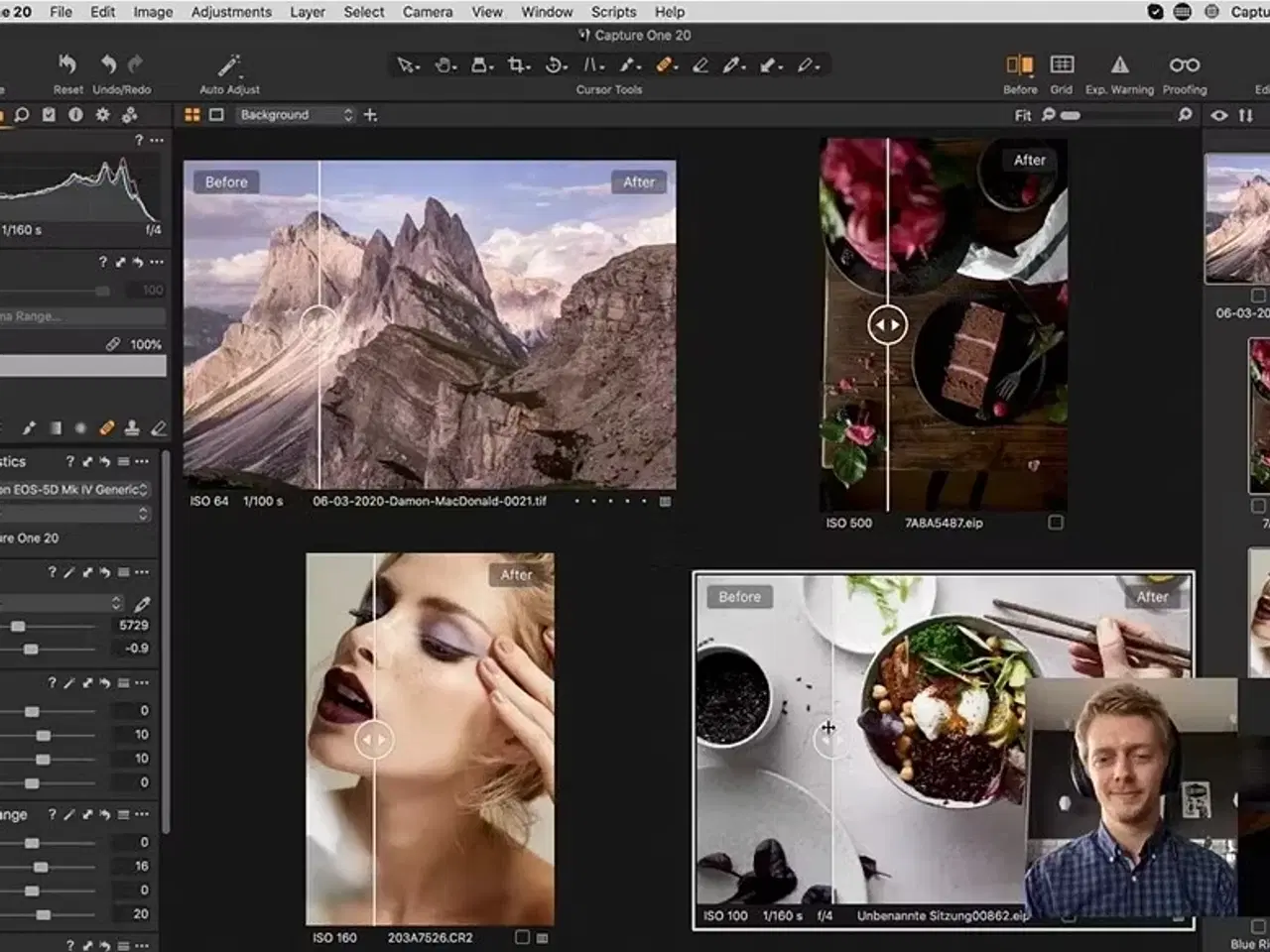This screenshot has height=952, width=1270.
Task: Click the mountain thumbnail in the browser
Action: click(1237, 219)
